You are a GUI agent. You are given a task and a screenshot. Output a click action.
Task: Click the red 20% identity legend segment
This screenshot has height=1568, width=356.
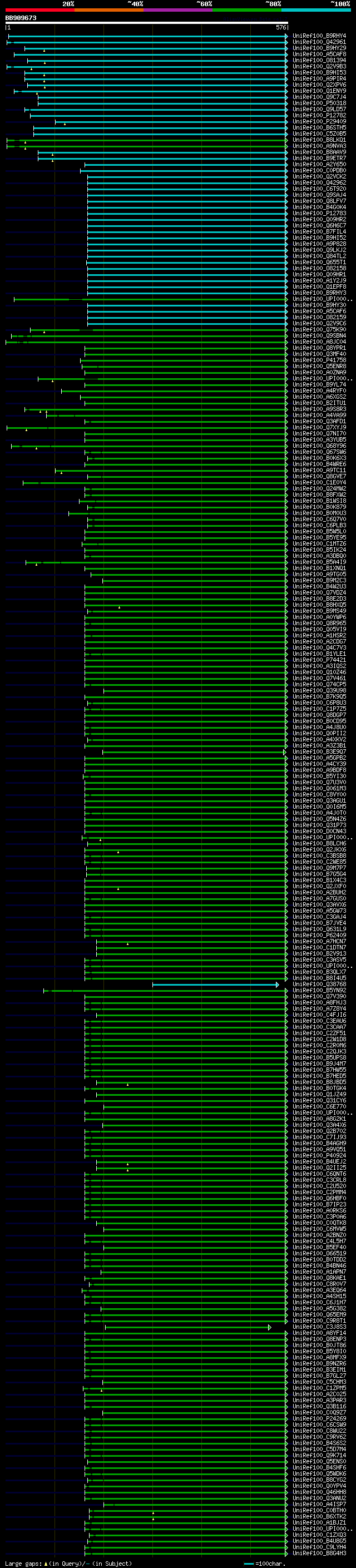(x=40, y=10)
